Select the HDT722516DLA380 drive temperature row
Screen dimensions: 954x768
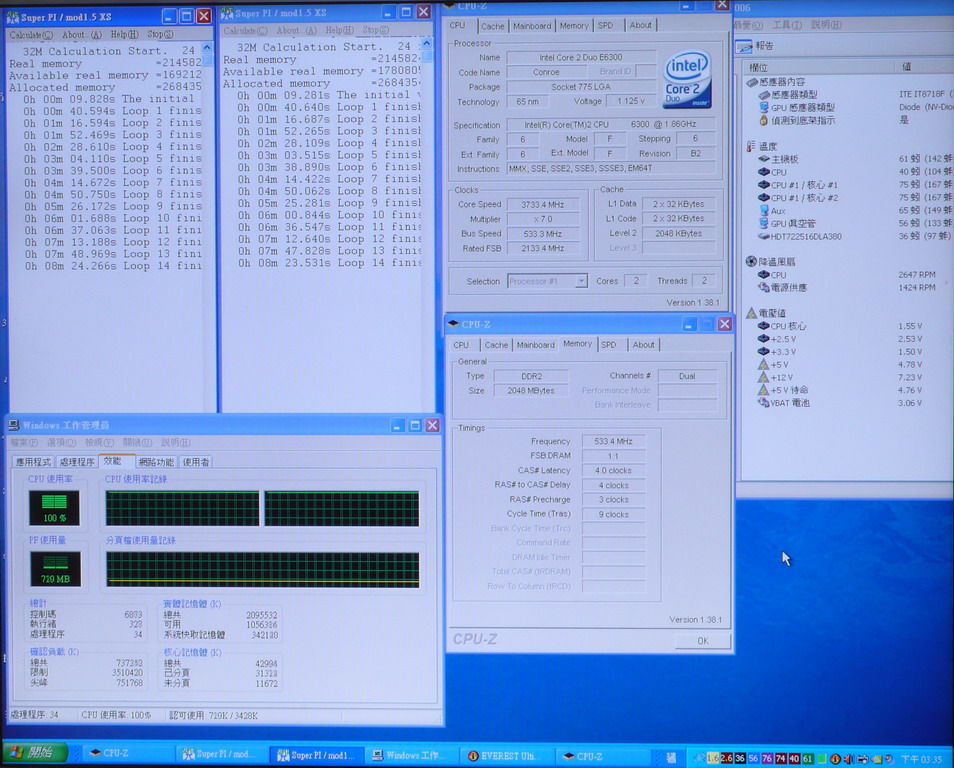(805, 237)
